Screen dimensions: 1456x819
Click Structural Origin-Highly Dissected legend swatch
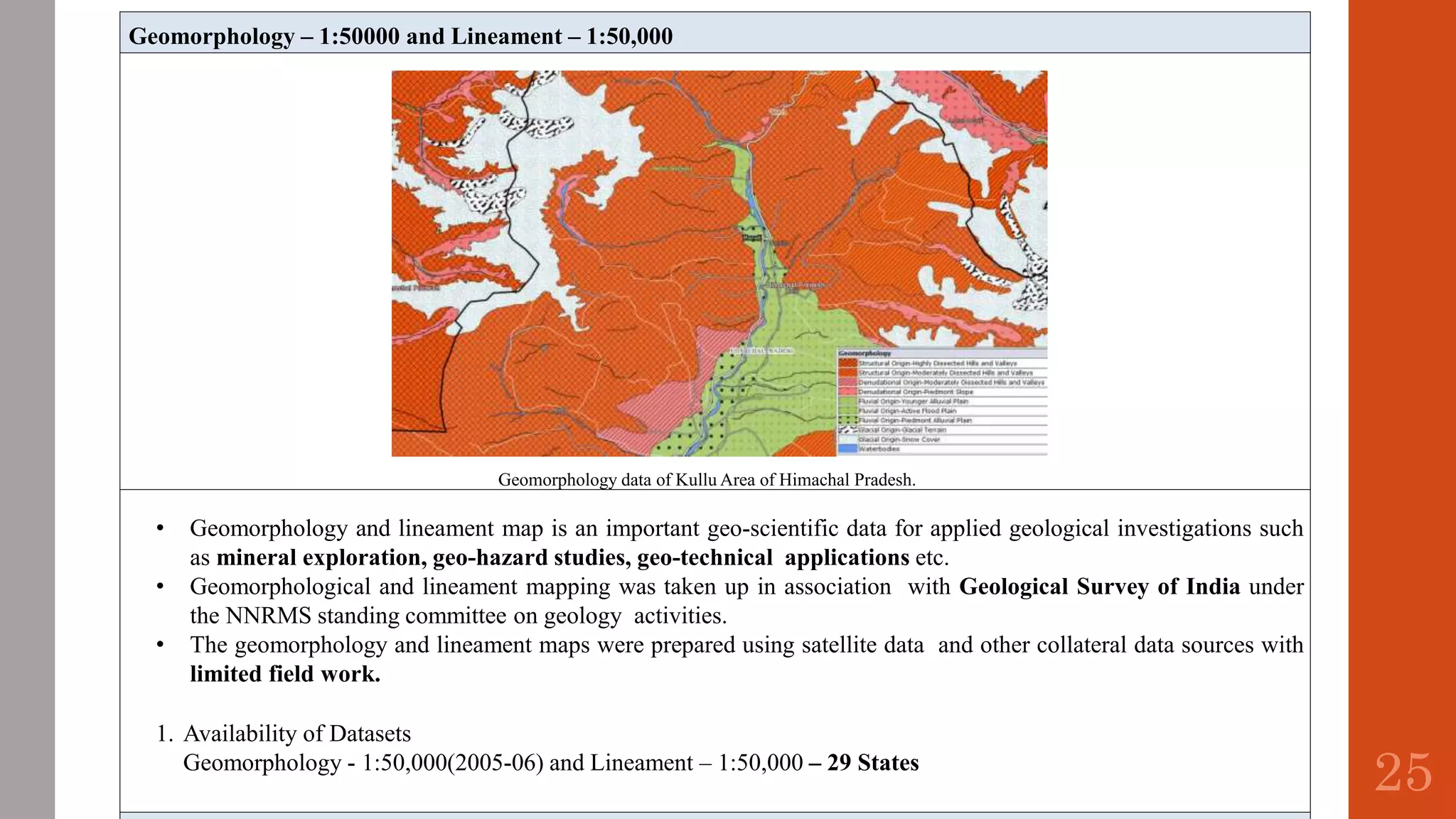(x=847, y=363)
